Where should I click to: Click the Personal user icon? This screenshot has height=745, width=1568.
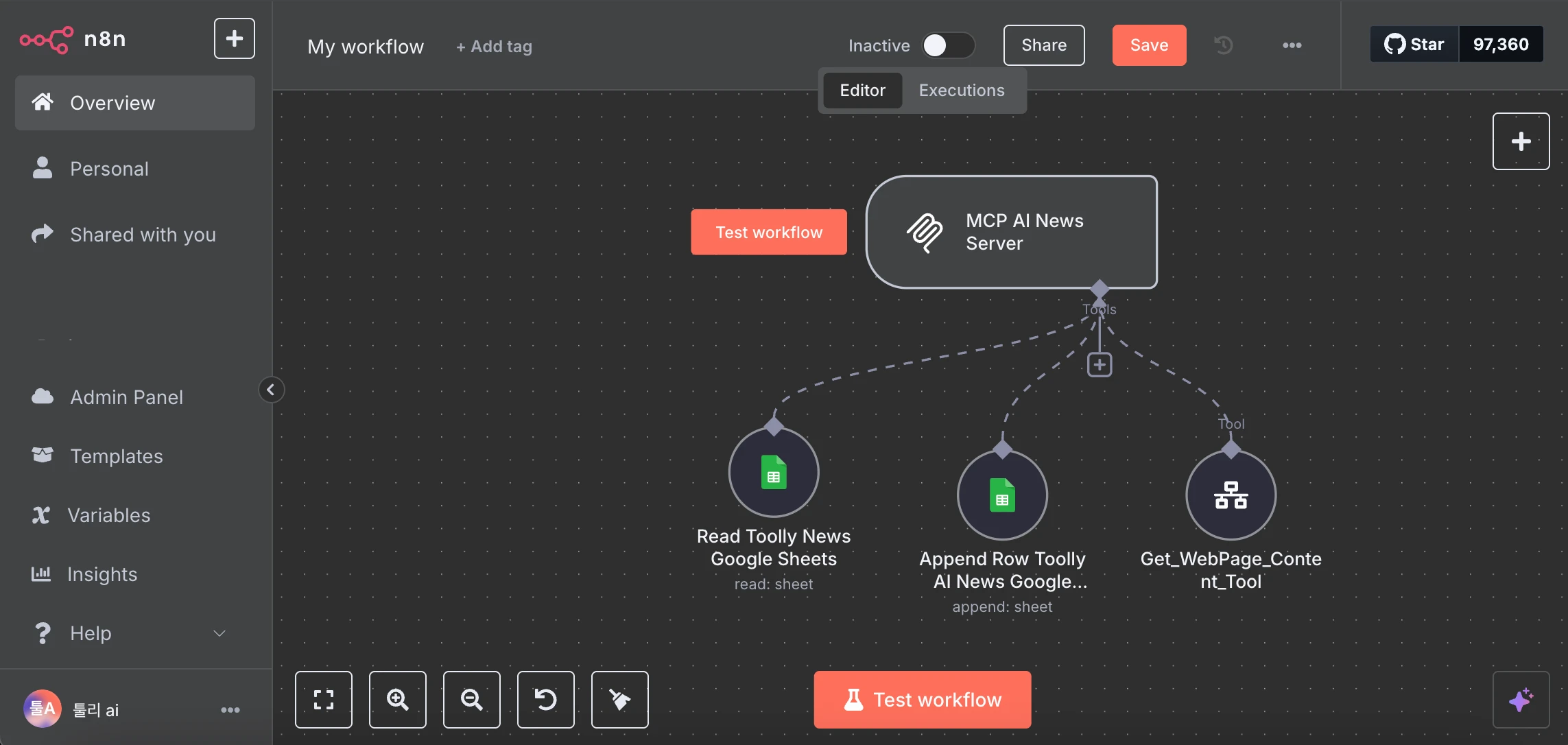pyautogui.click(x=43, y=168)
